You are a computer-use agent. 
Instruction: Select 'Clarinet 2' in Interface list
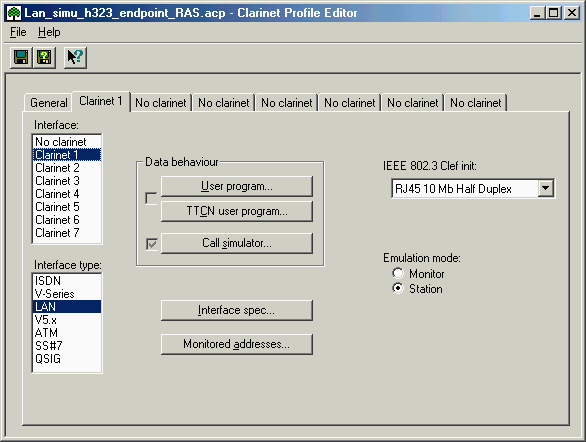point(67,168)
